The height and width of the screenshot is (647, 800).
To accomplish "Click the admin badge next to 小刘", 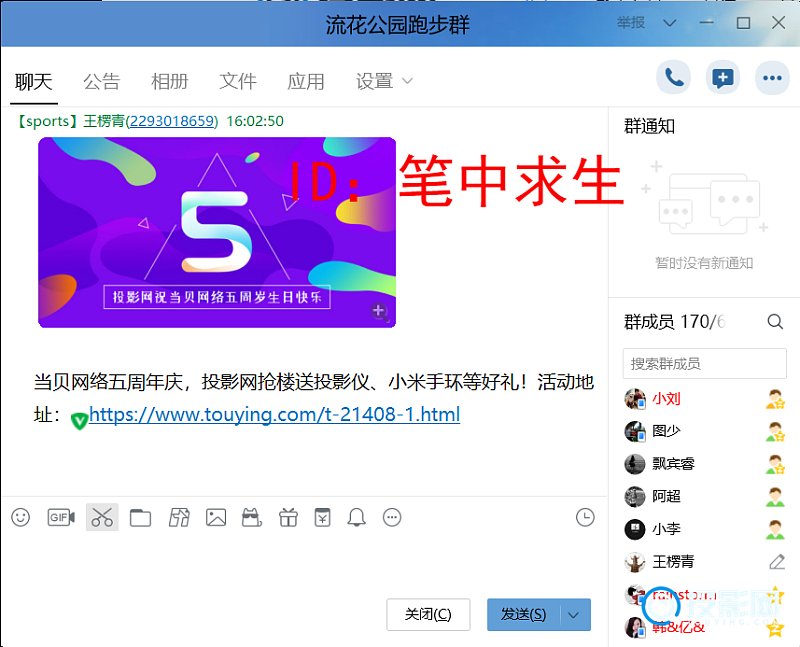I will (x=776, y=399).
